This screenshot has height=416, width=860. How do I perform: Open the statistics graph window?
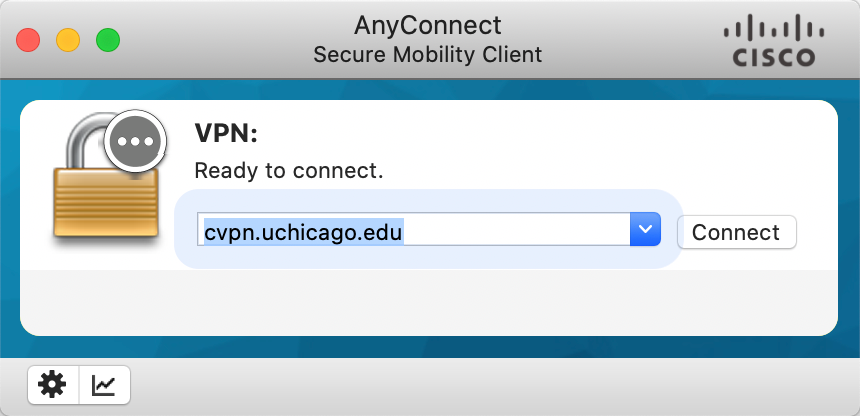pos(104,384)
